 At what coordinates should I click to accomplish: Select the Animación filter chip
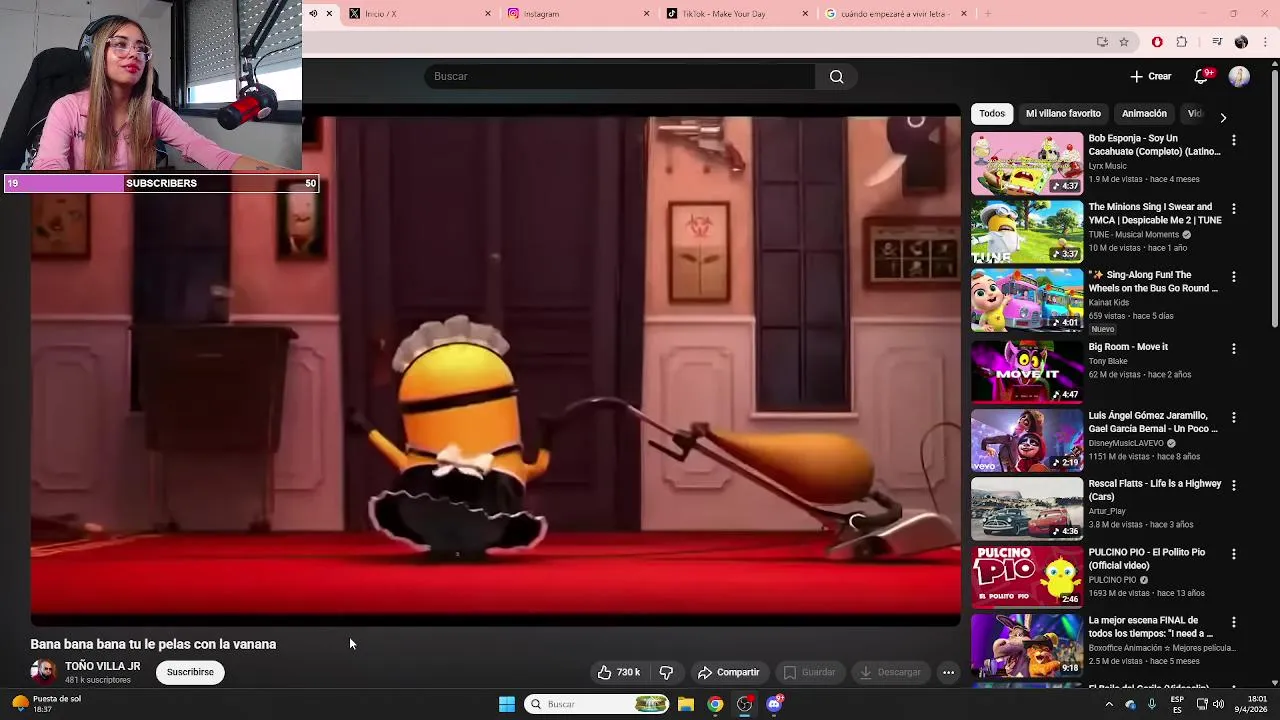tap(1144, 113)
